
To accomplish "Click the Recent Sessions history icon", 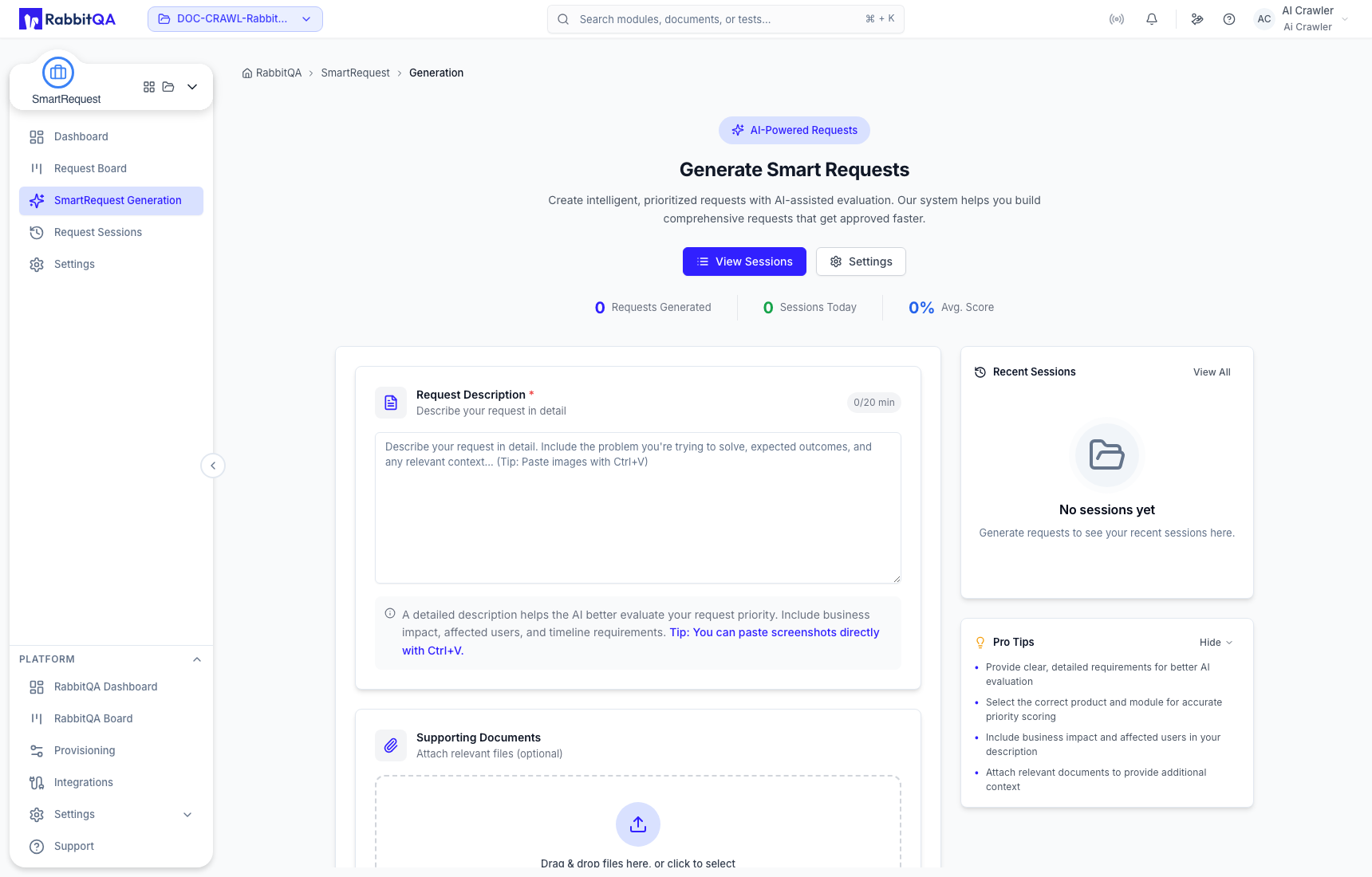I will 980,372.
